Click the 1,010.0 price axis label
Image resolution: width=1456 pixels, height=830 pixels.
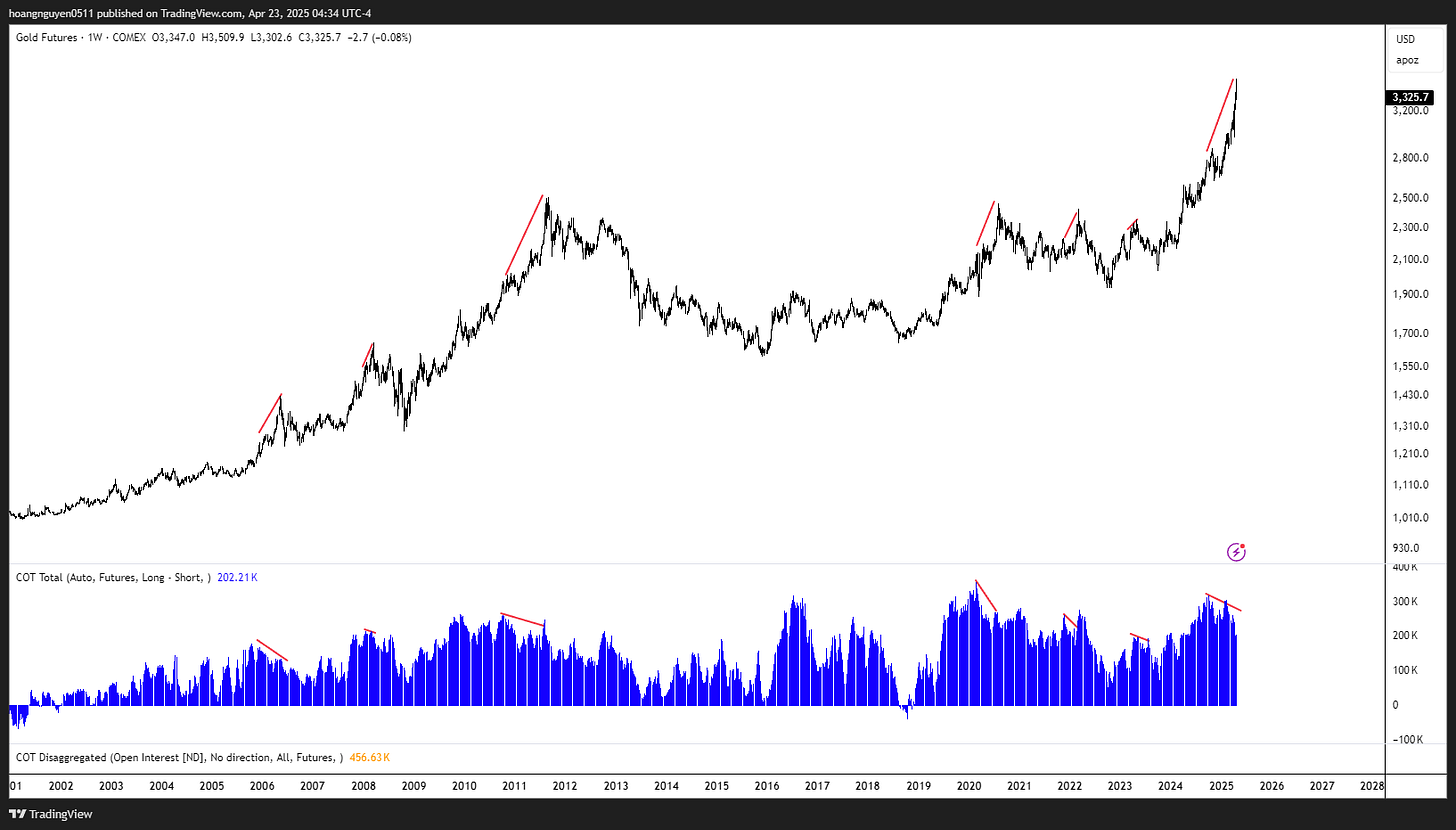pos(1412,518)
